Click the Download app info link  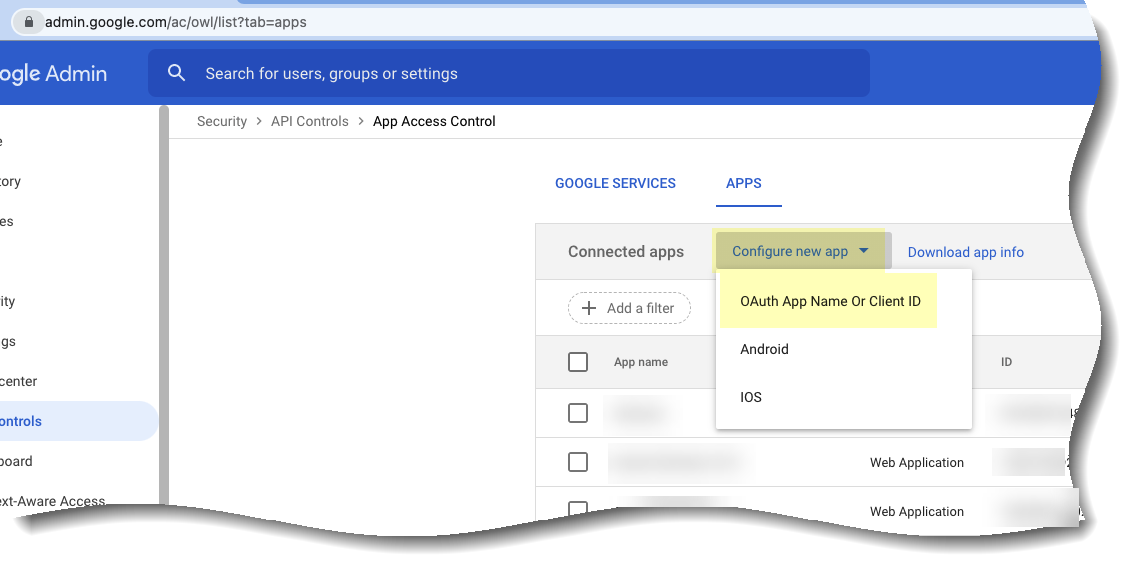[965, 252]
